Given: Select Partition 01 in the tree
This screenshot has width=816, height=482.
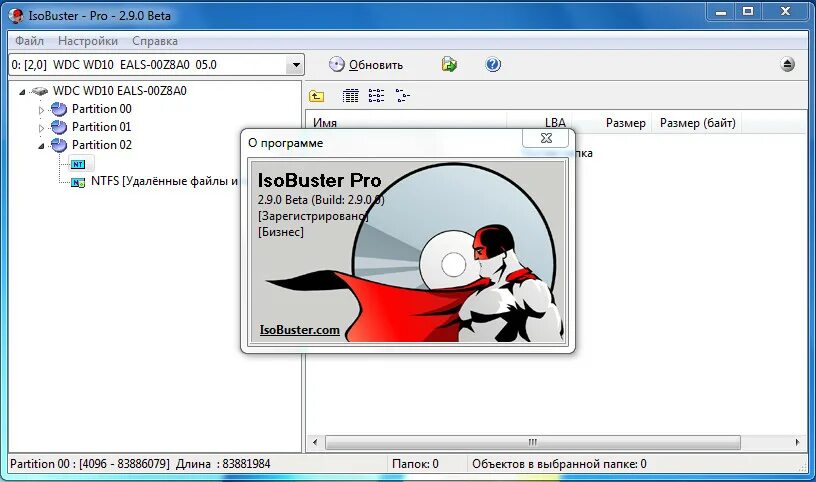Looking at the screenshot, I should coord(101,126).
